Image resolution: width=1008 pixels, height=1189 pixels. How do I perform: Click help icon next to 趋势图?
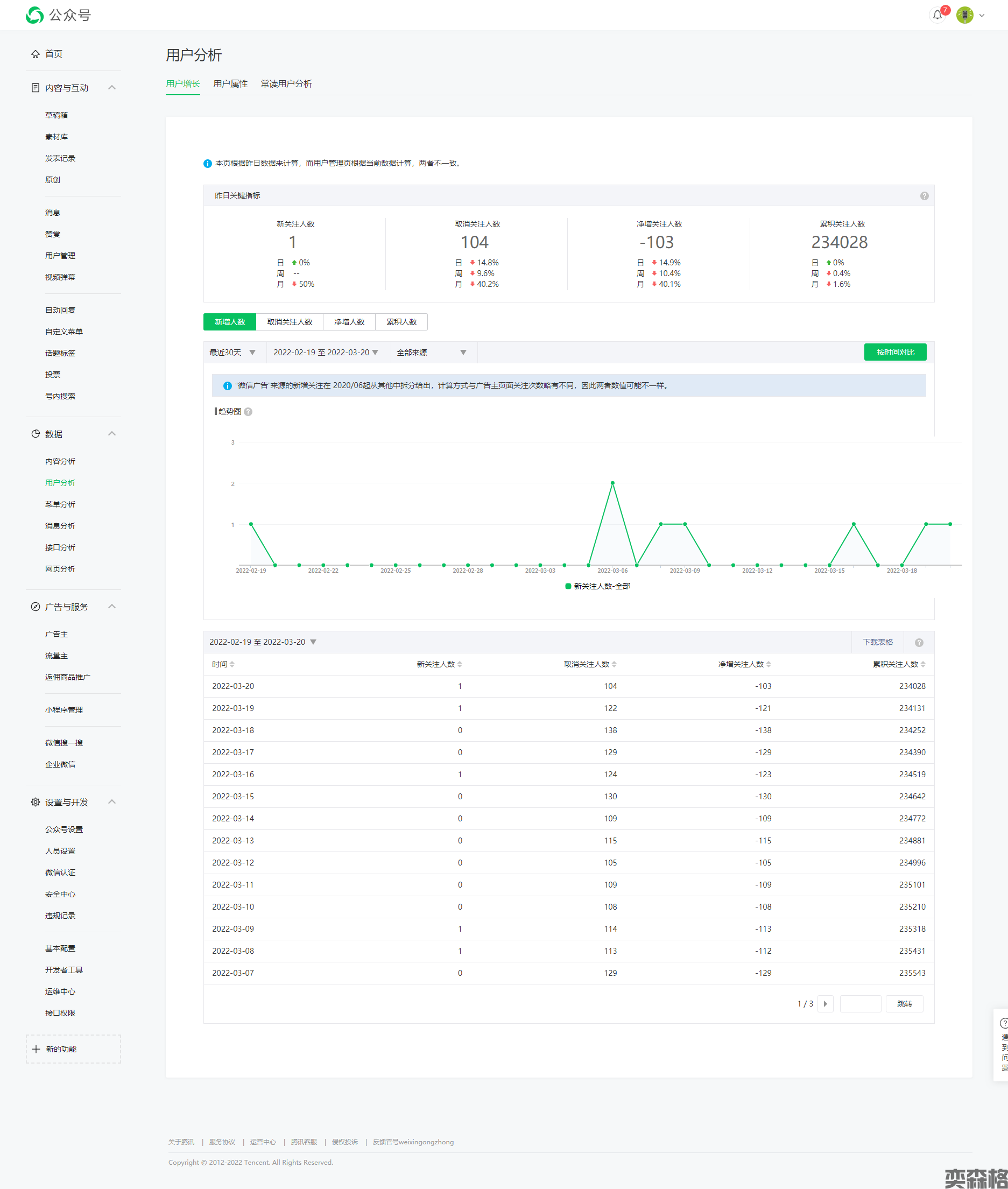(x=248, y=412)
